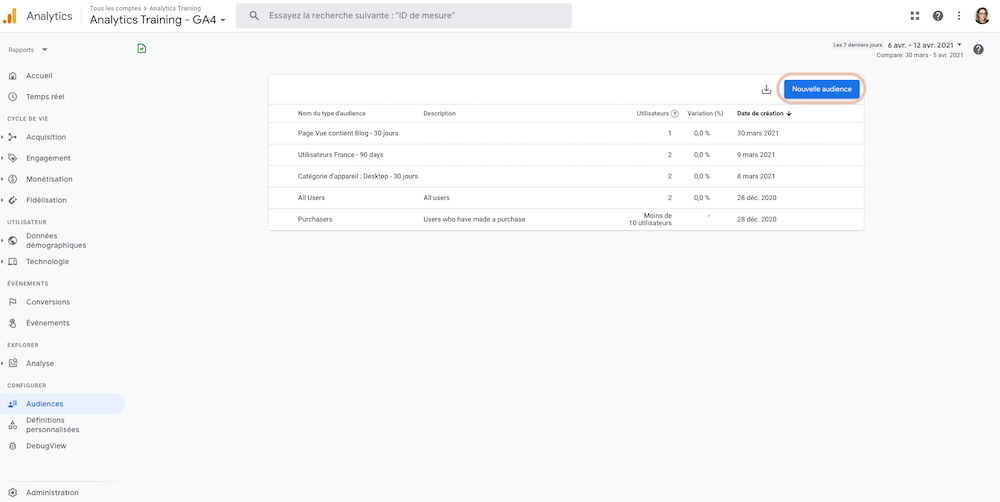Image resolution: width=1000 pixels, height=502 pixels.
Task: Click description Users who have made a purchase
Action: [x=474, y=219]
